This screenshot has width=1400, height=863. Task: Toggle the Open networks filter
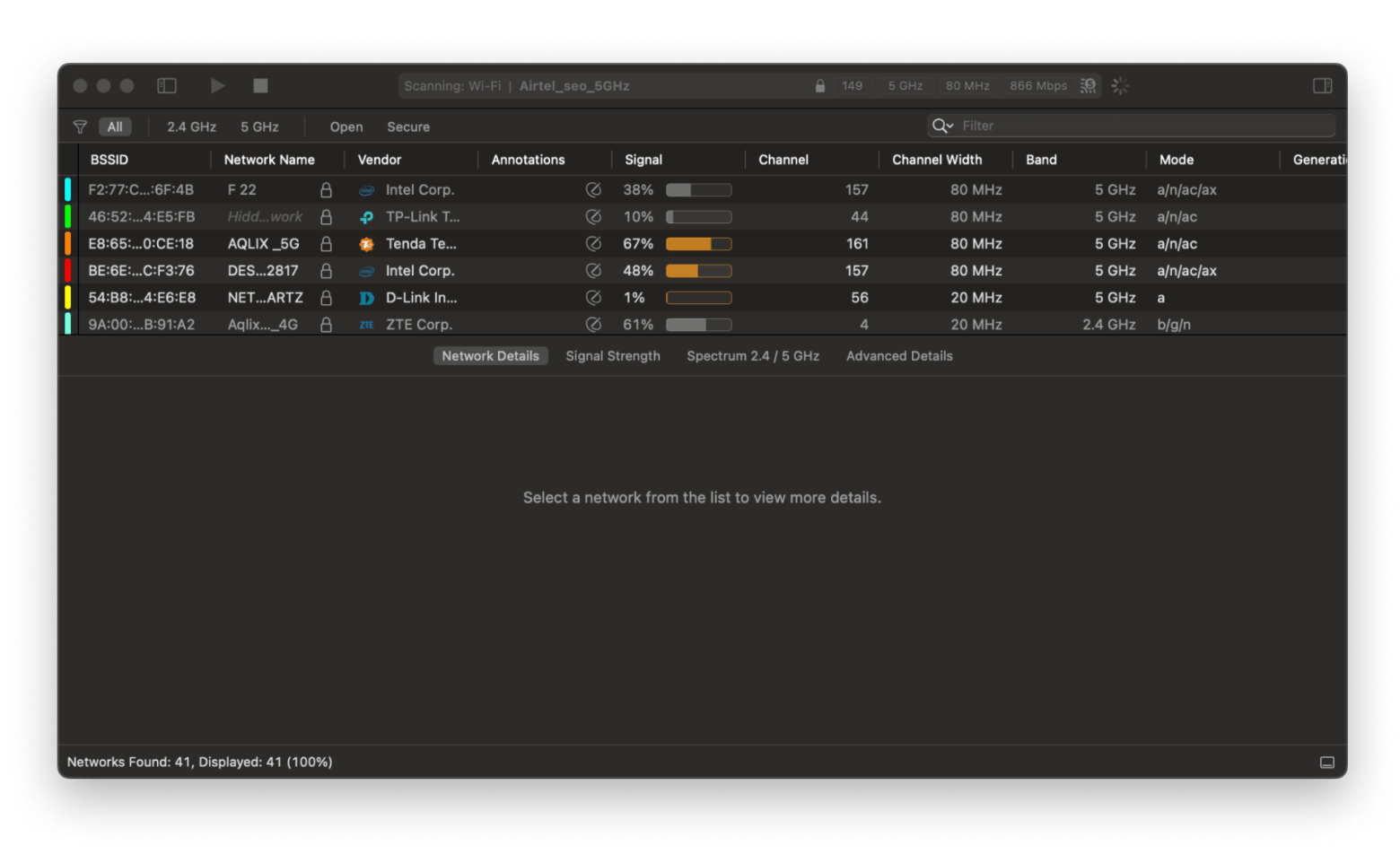pyautogui.click(x=346, y=126)
